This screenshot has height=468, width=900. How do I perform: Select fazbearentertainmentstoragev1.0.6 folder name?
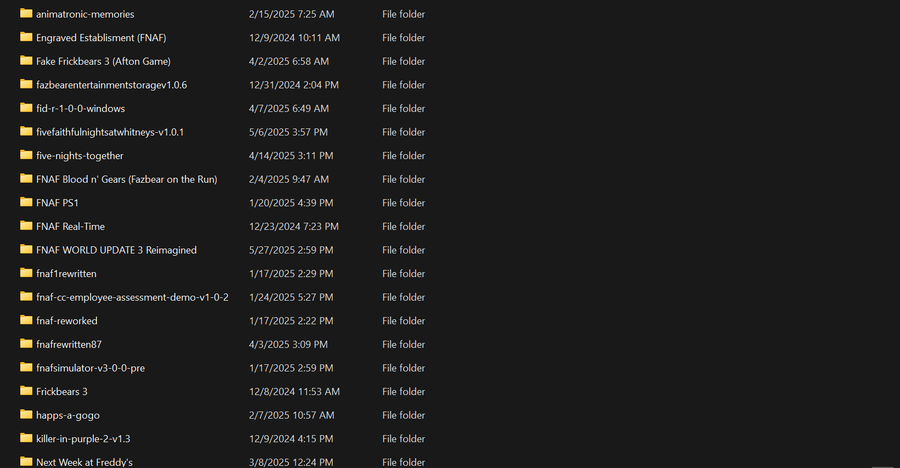pos(111,85)
